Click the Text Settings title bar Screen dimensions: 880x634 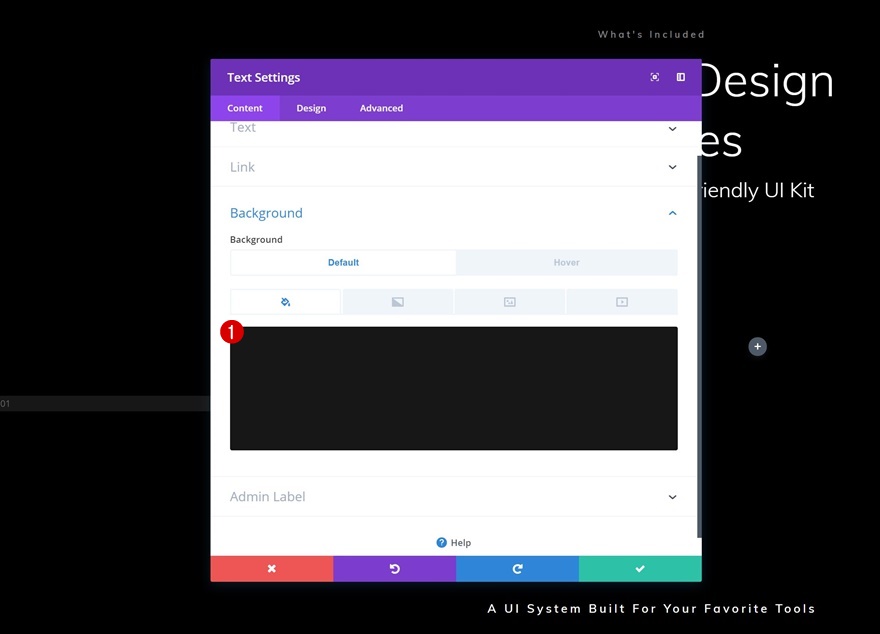pos(456,77)
